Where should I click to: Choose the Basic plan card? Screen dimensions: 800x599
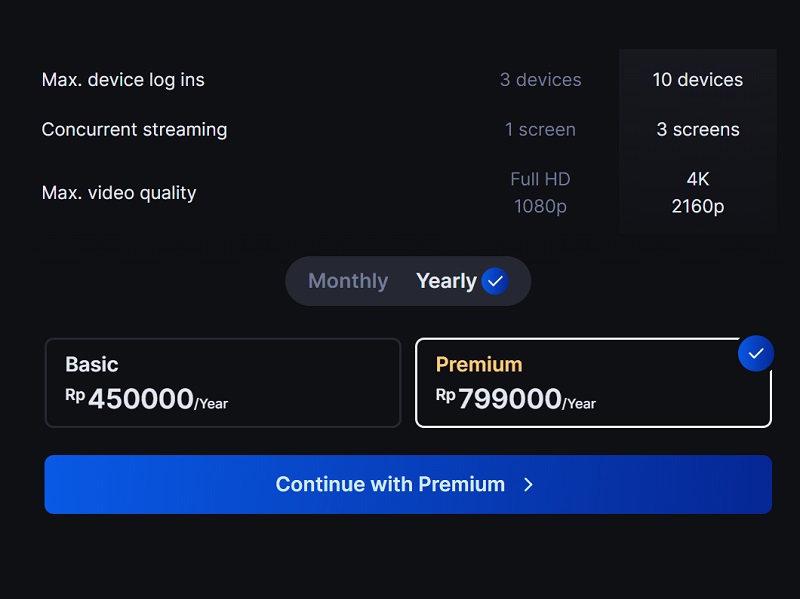pyautogui.click(x=223, y=383)
